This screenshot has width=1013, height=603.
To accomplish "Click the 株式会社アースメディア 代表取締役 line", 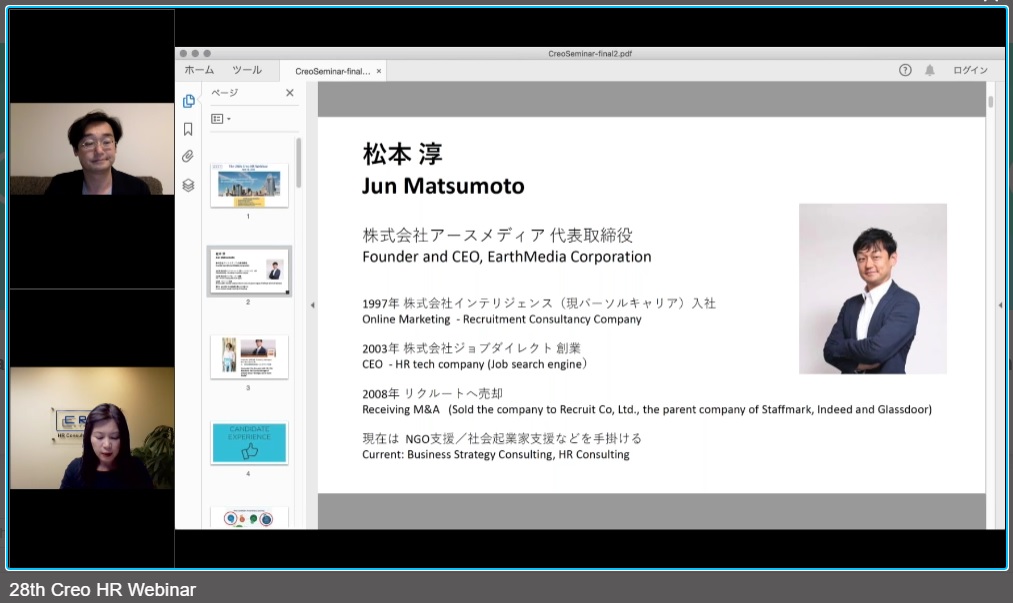I will pyautogui.click(x=497, y=235).
